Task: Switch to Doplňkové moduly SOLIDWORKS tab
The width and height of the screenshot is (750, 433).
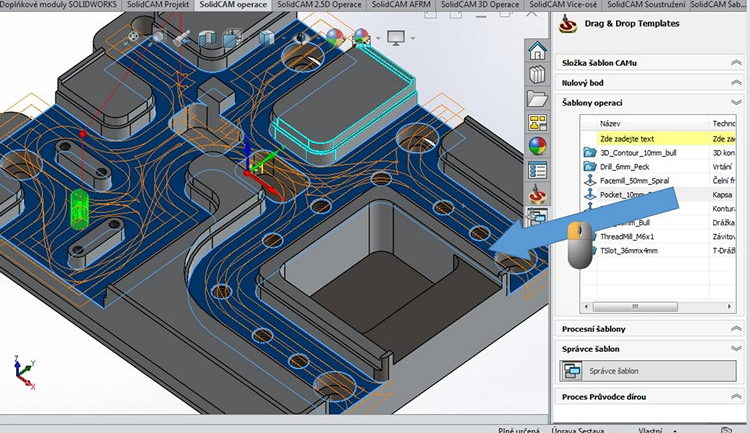Action: coord(59,5)
